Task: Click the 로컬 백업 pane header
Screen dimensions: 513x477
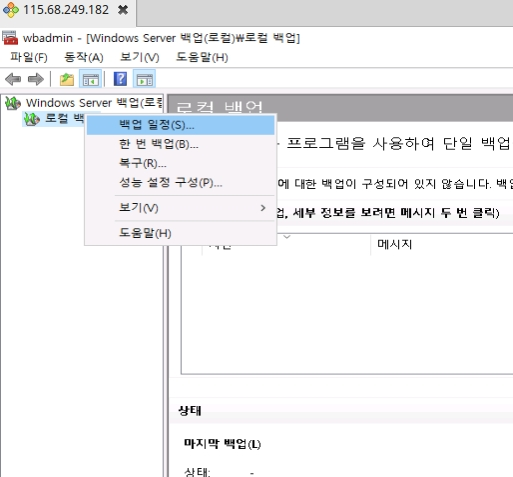Action: (x=340, y=107)
